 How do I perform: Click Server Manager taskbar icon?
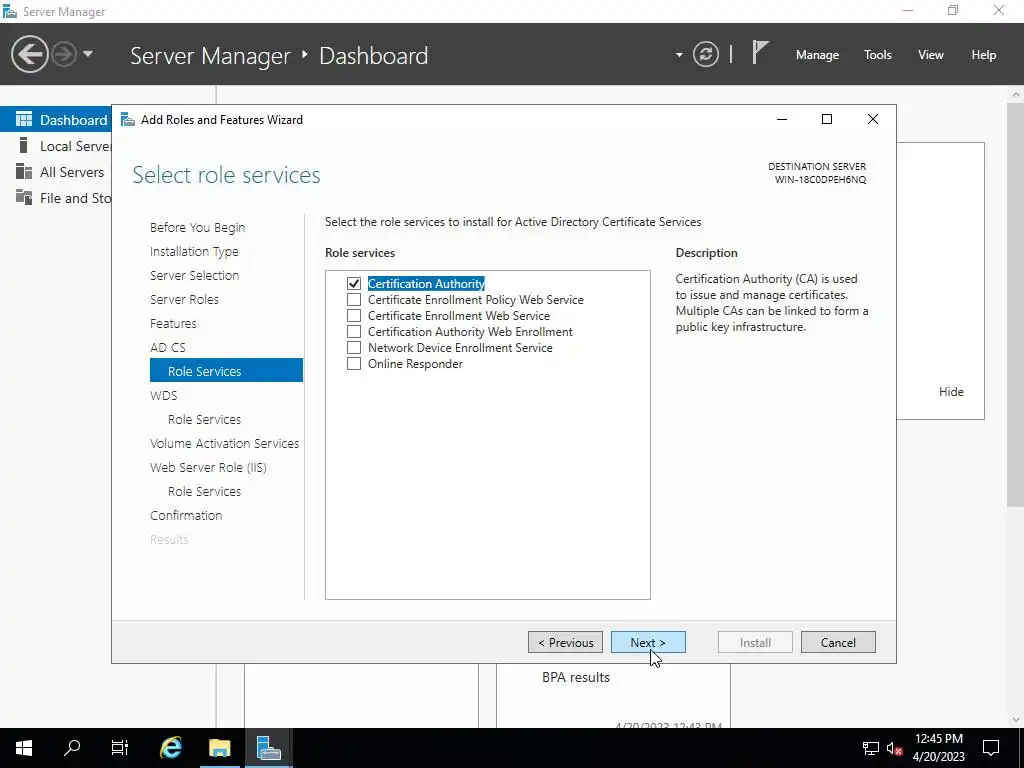[268, 748]
